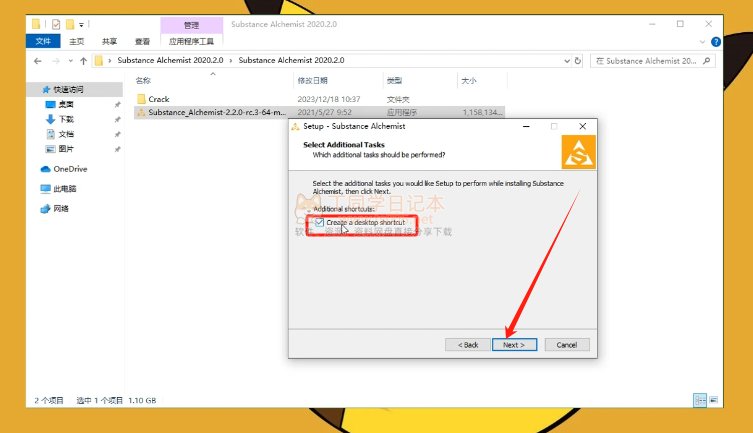Open 此电脑 in the navigation pane
The width and height of the screenshot is (753, 433).
[x=64, y=189]
